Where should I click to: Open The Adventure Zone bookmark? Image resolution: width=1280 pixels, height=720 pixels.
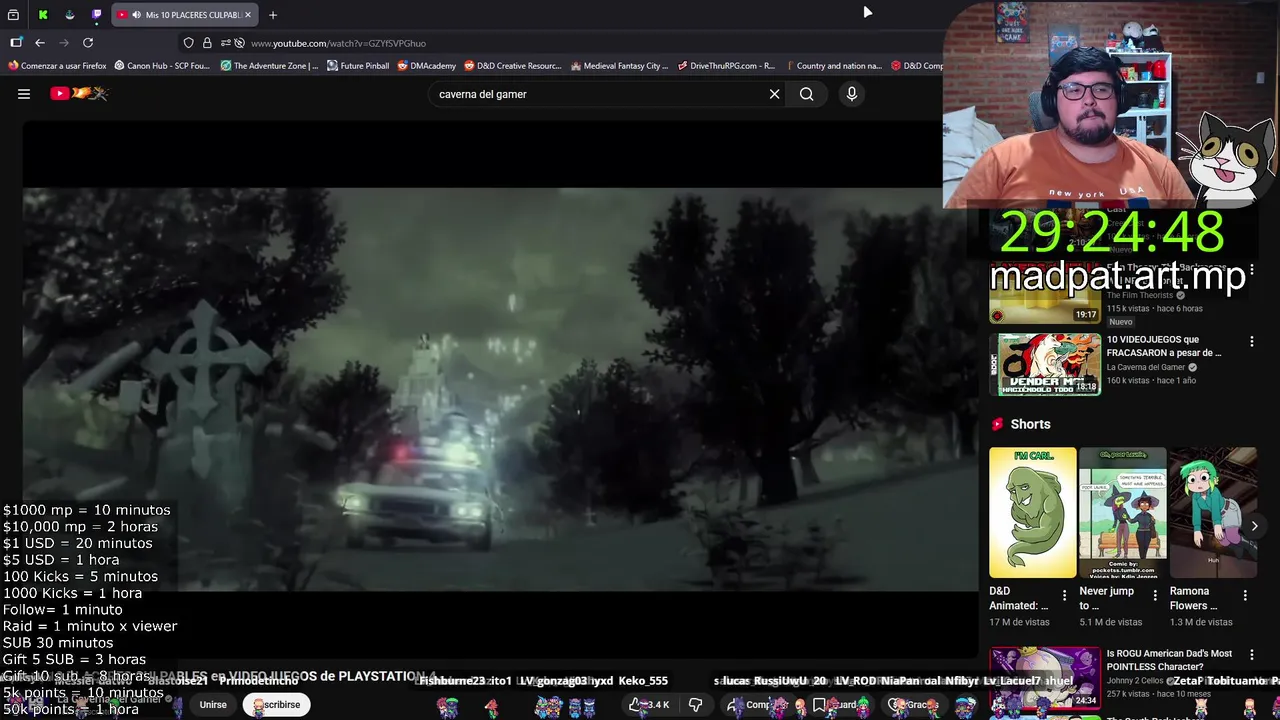coord(269,66)
